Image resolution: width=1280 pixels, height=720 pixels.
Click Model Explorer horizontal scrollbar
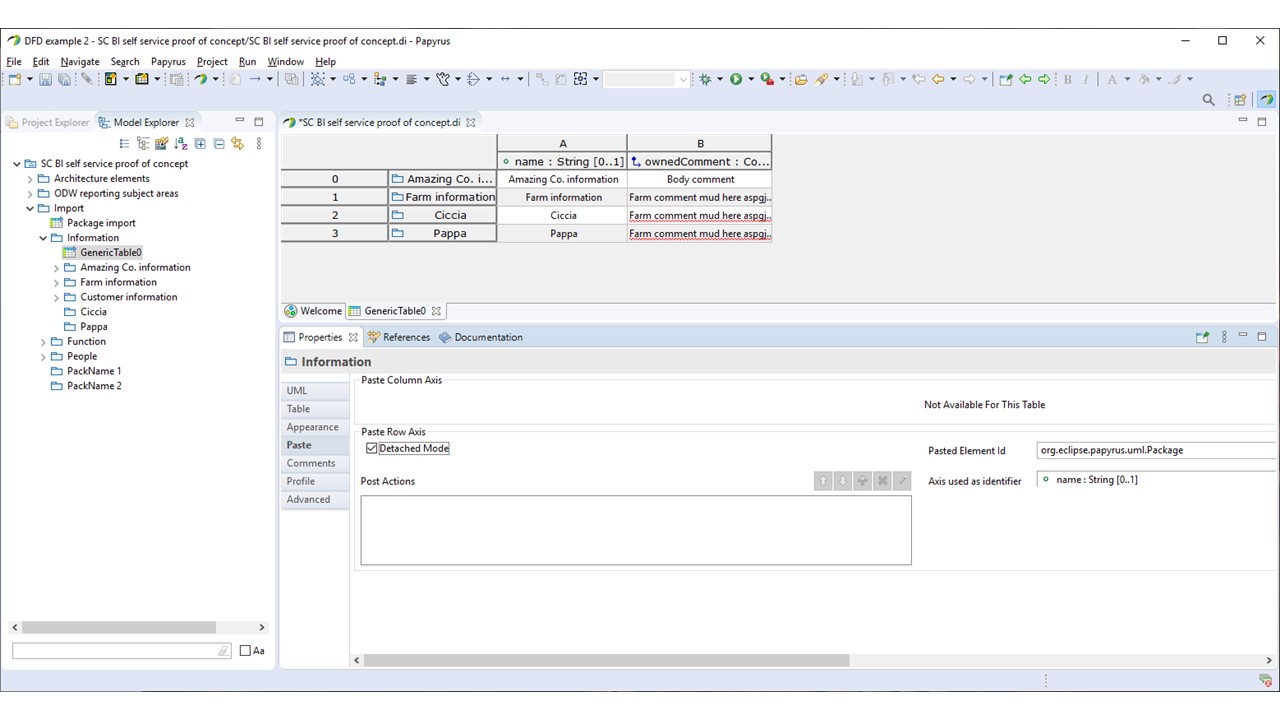[x=119, y=628]
